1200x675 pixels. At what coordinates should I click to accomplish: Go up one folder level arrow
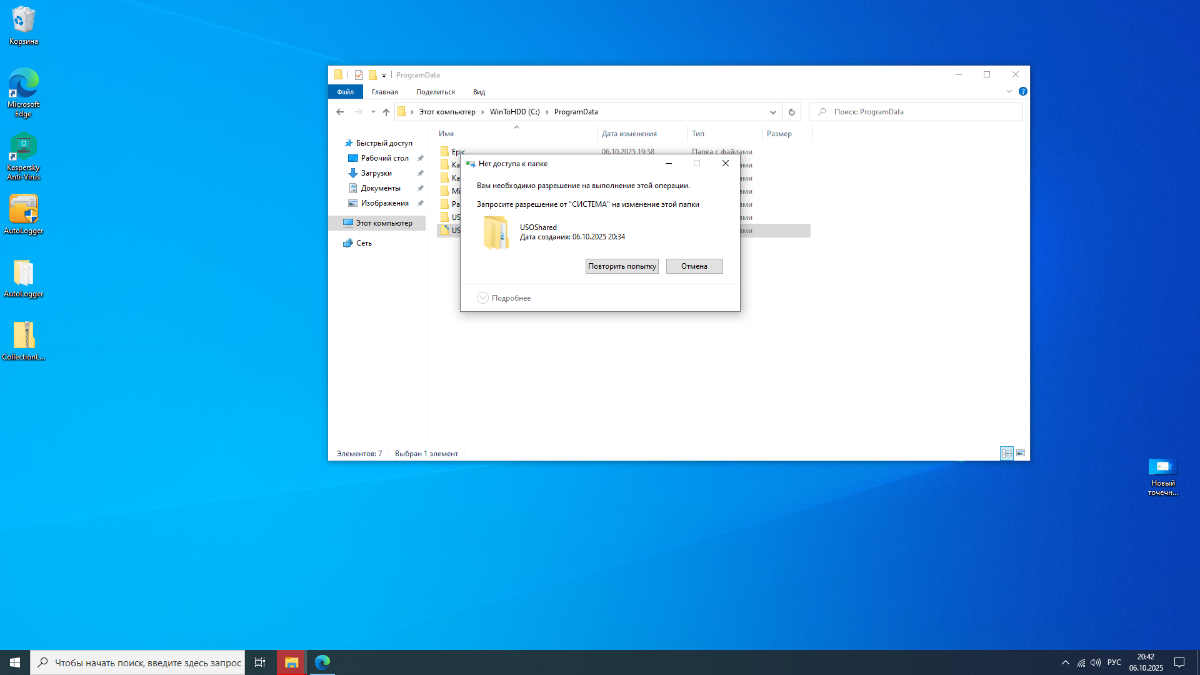click(386, 112)
